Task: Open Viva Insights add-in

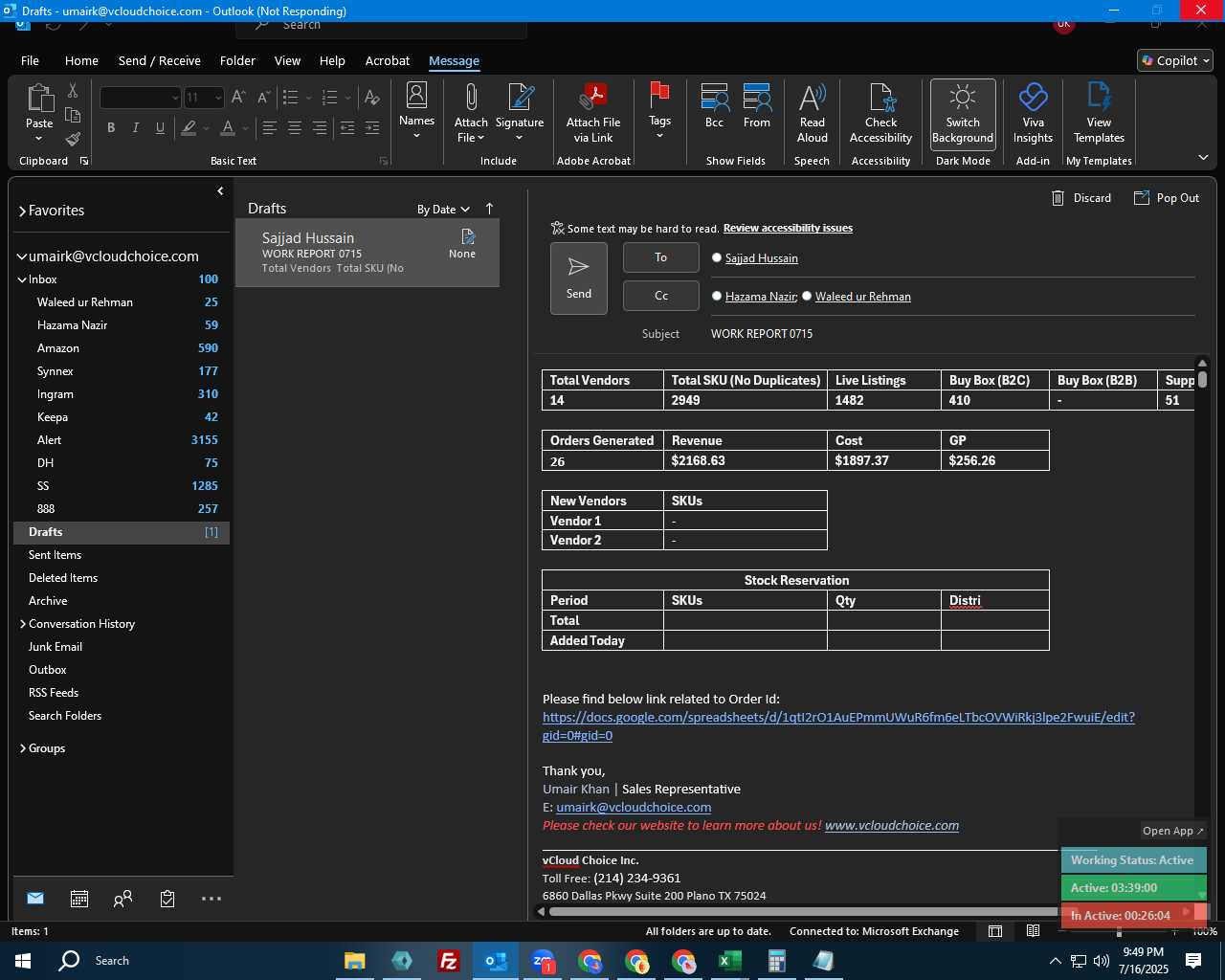Action: point(1033,112)
